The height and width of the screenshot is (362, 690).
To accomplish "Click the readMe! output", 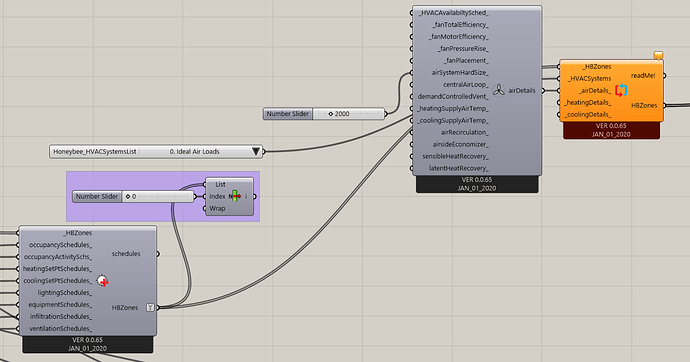I will (643, 76).
